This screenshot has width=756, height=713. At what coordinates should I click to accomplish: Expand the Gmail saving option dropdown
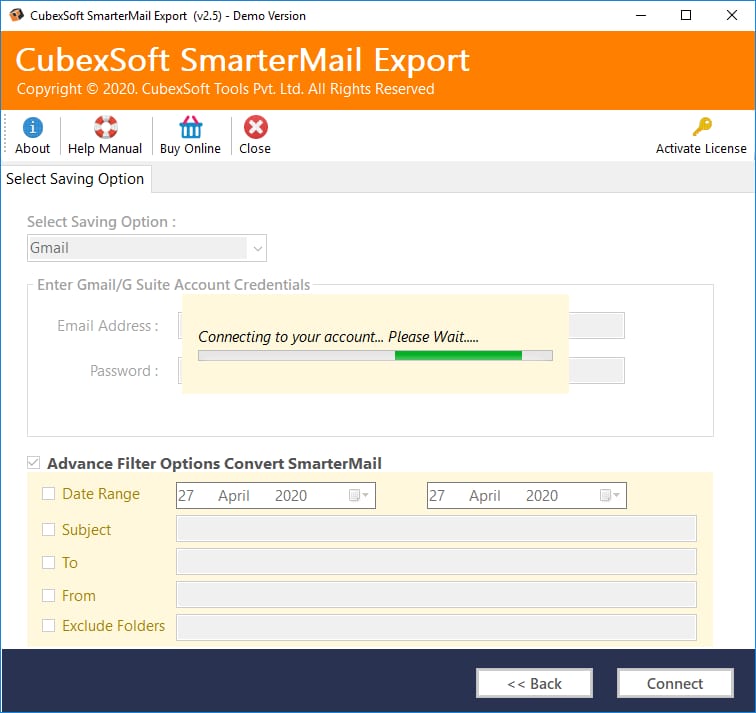(147, 248)
